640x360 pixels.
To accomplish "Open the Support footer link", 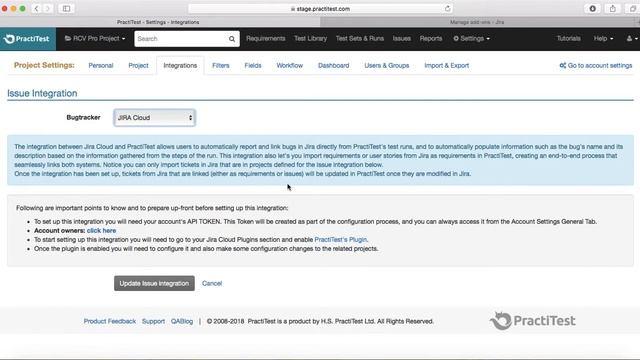I will [x=153, y=322].
